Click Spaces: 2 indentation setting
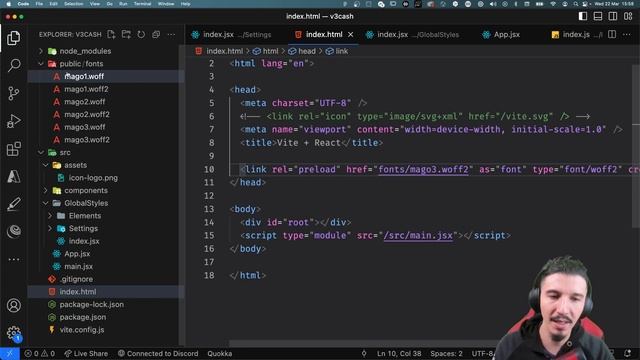Screen dimensions: 640x360 pyautogui.click(x=446, y=353)
